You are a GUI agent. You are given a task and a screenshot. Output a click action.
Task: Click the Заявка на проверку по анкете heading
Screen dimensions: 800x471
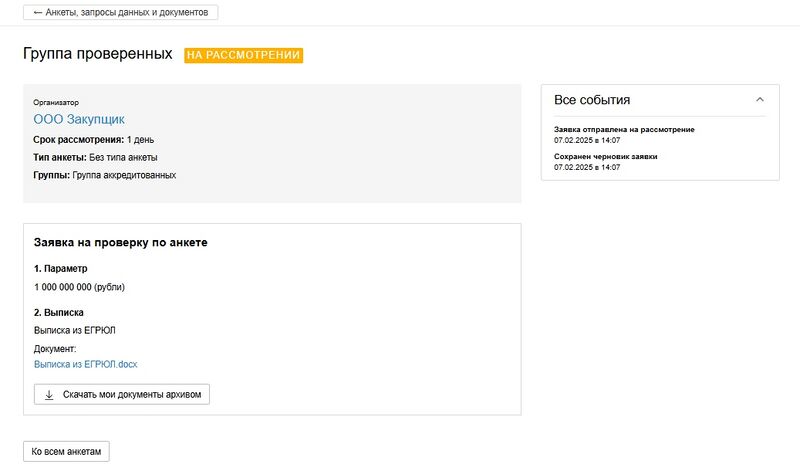pos(120,243)
